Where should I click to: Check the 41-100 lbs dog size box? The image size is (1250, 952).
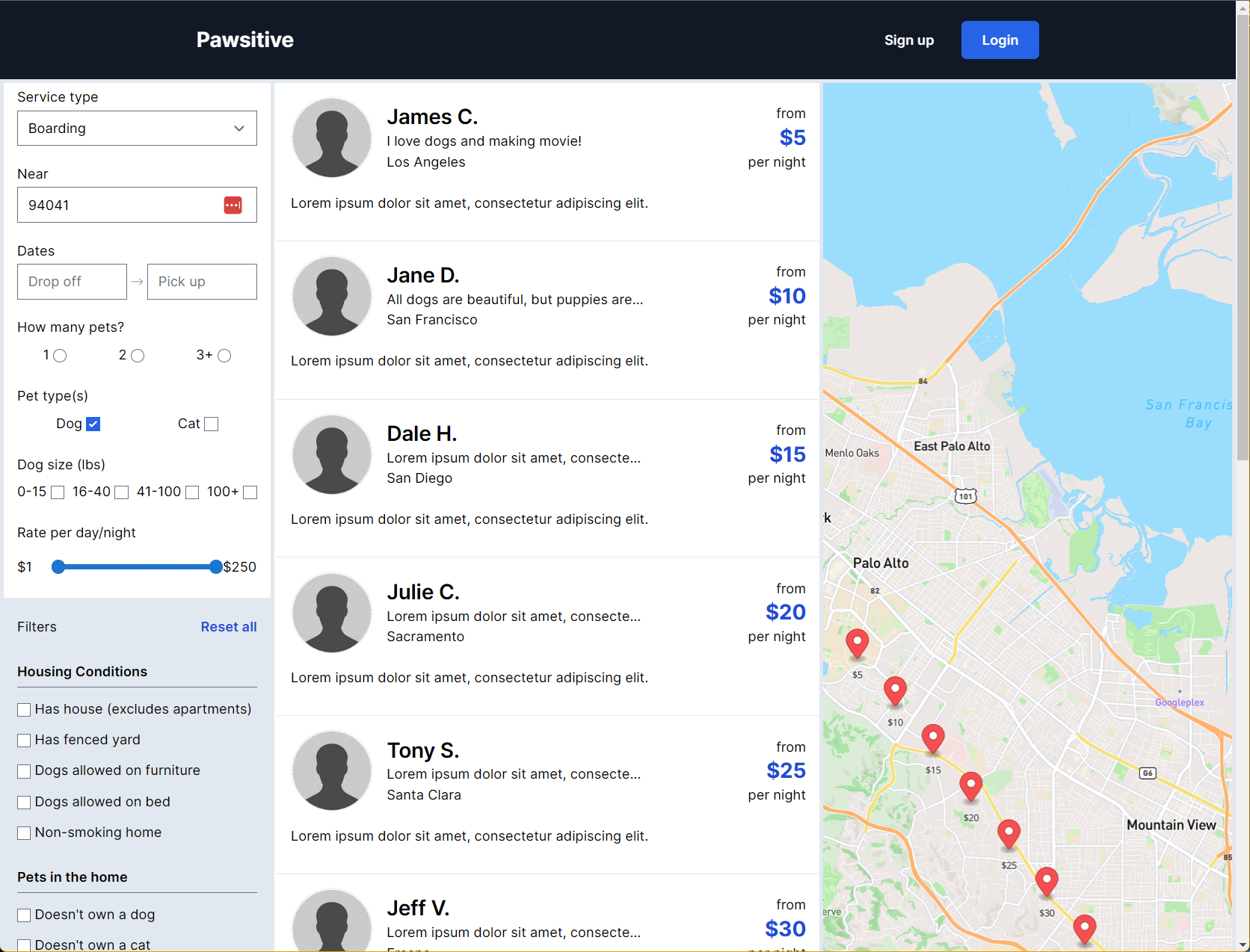coord(192,492)
